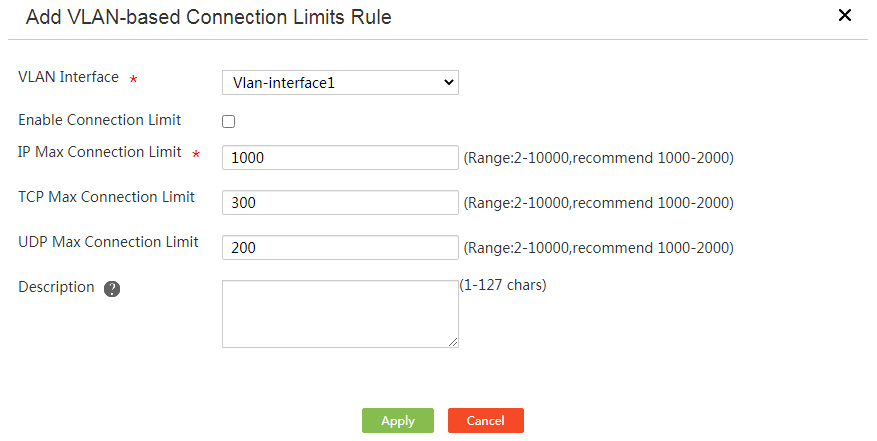Click the Description help question mark icon
Image resolution: width=877 pixels, height=441 pixels.
(112, 289)
